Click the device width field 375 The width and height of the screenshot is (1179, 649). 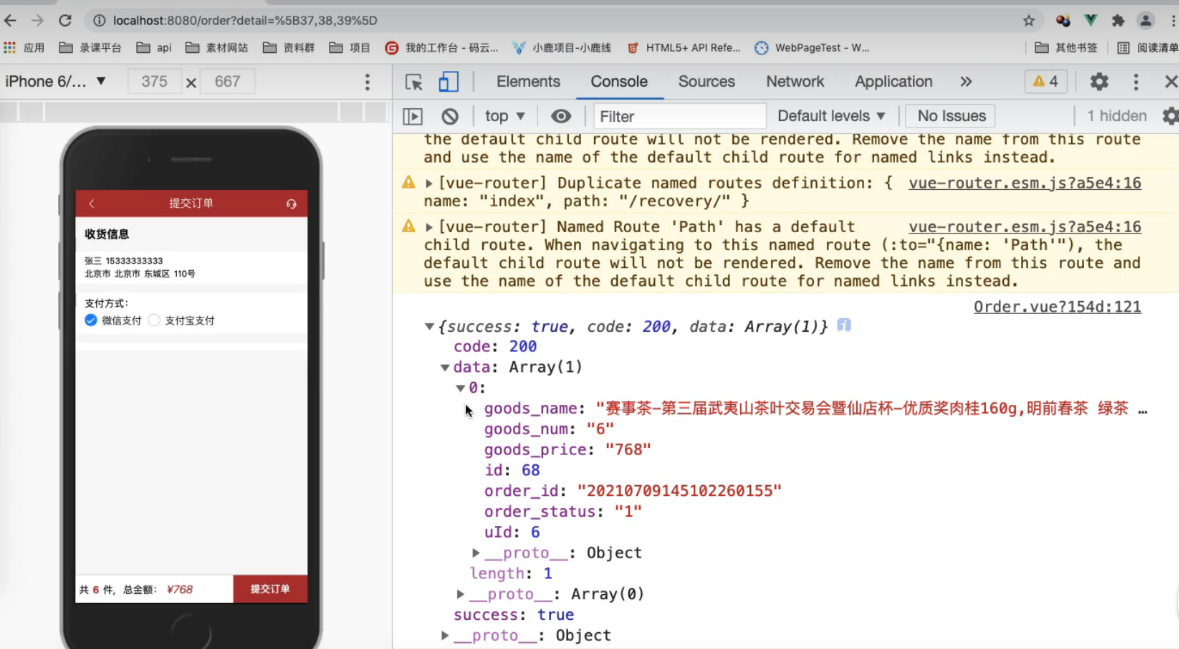tap(154, 81)
